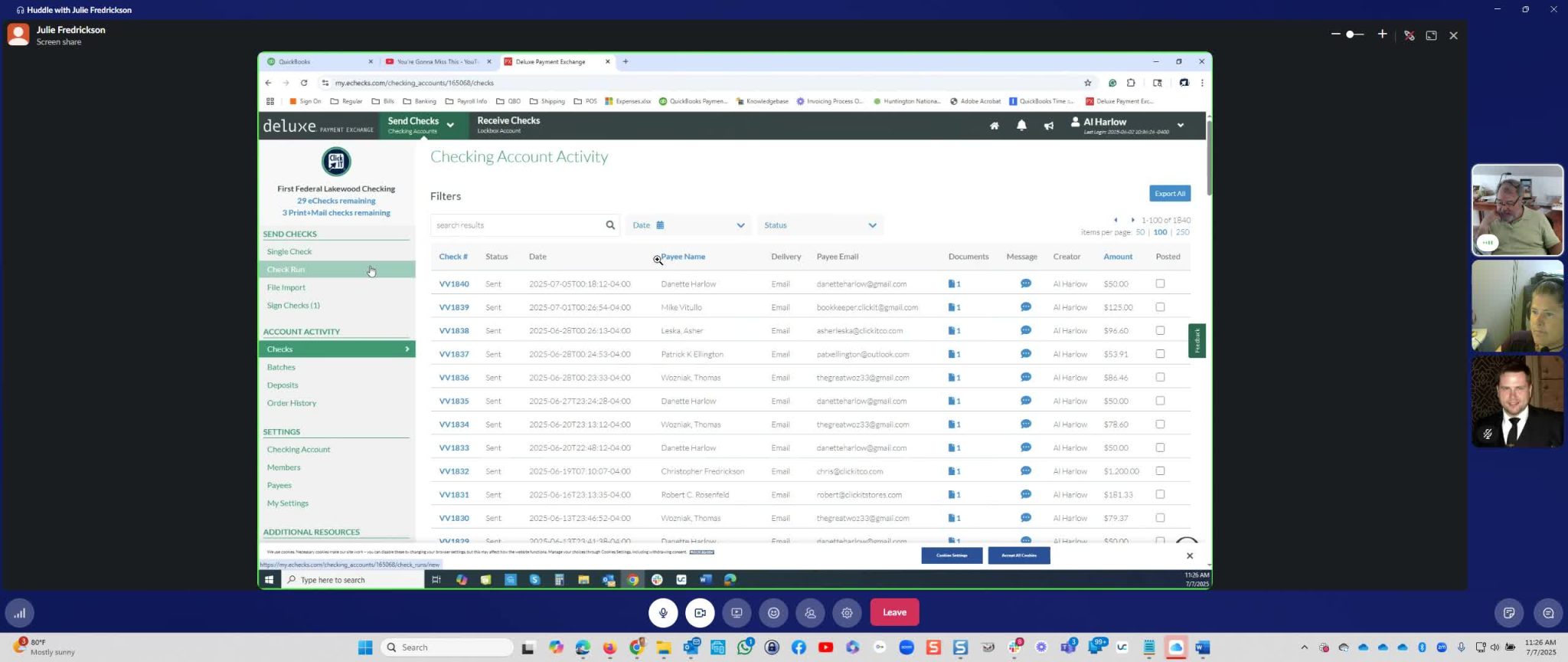Viewport: 1568px width, 662px height.
Task: Check the Posted box for VV1832
Action: point(1160,470)
